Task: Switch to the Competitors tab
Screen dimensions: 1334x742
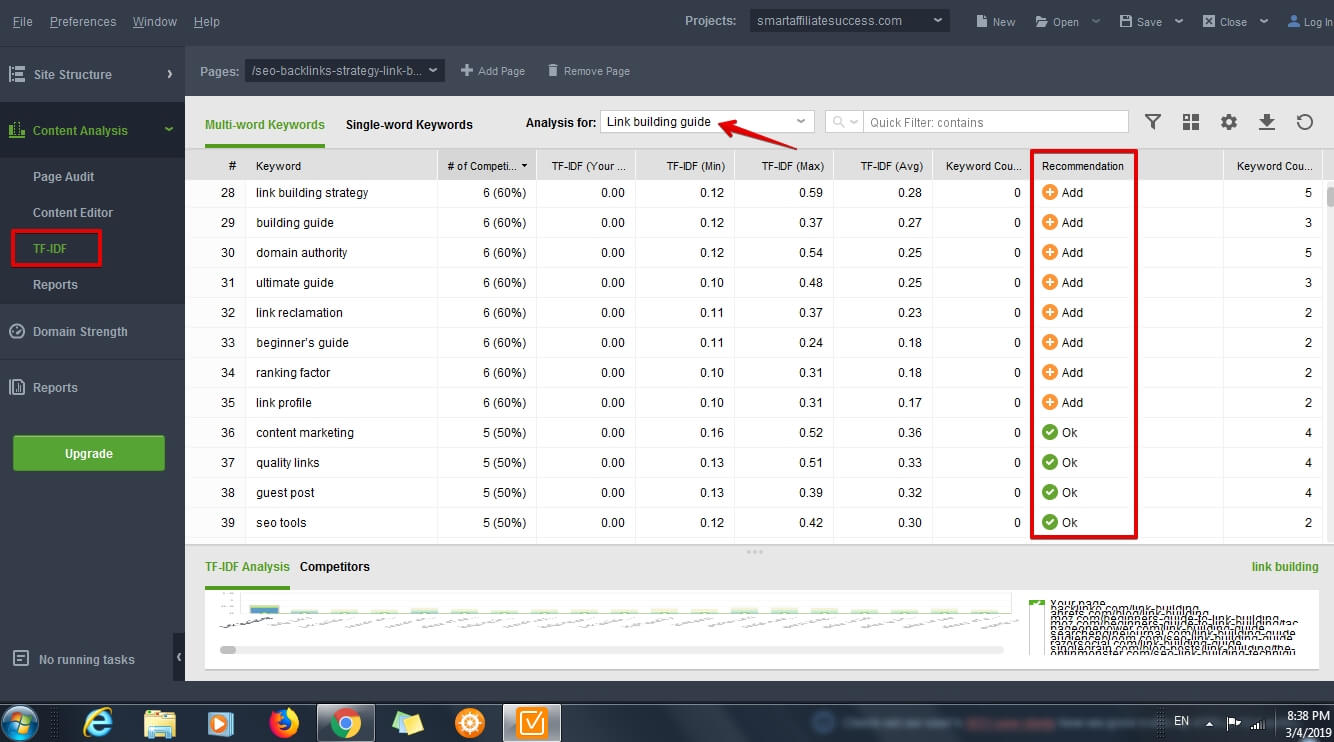Action: pos(335,567)
